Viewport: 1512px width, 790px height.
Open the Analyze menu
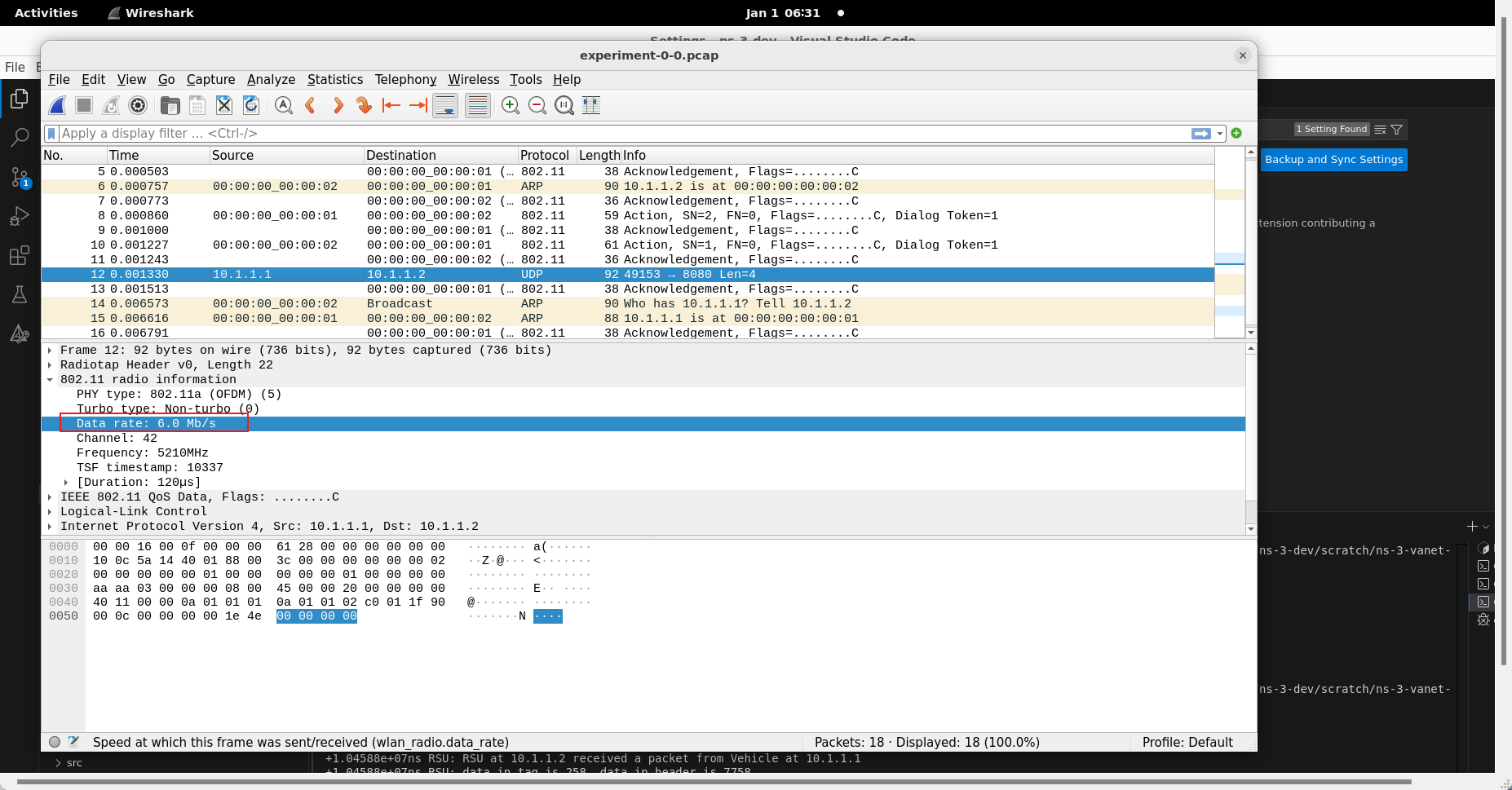click(x=271, y=79)
